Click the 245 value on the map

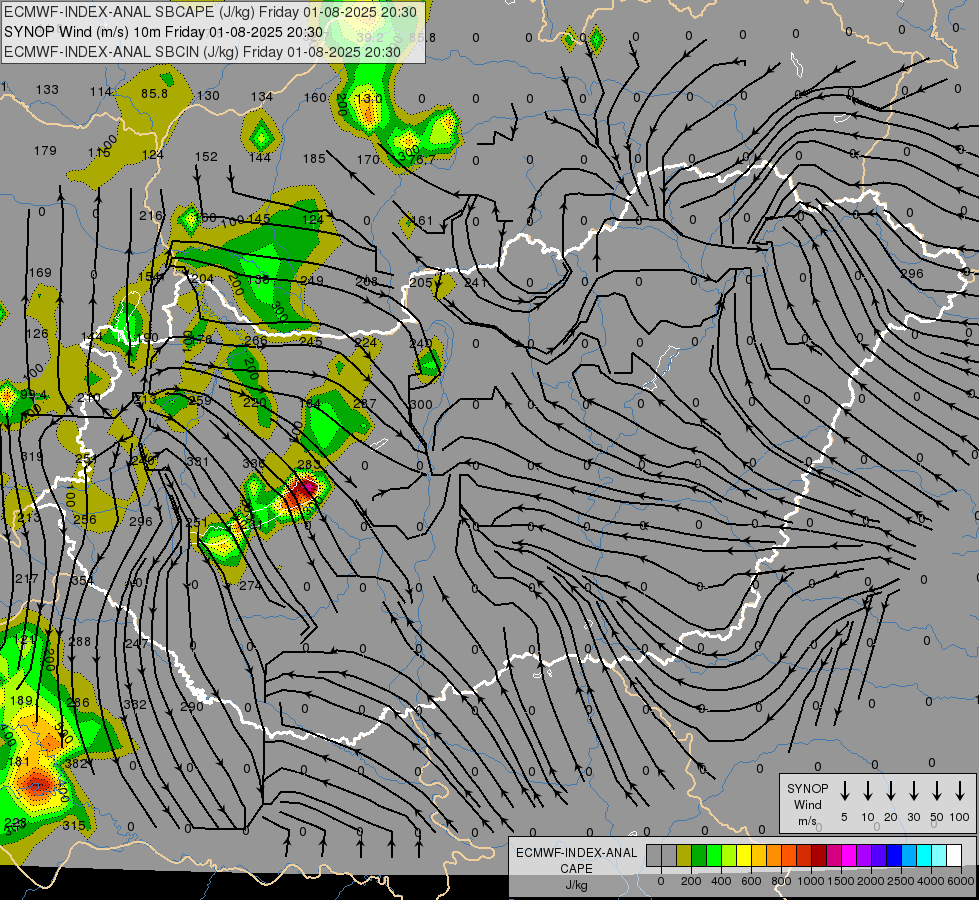tap(311, 341)
